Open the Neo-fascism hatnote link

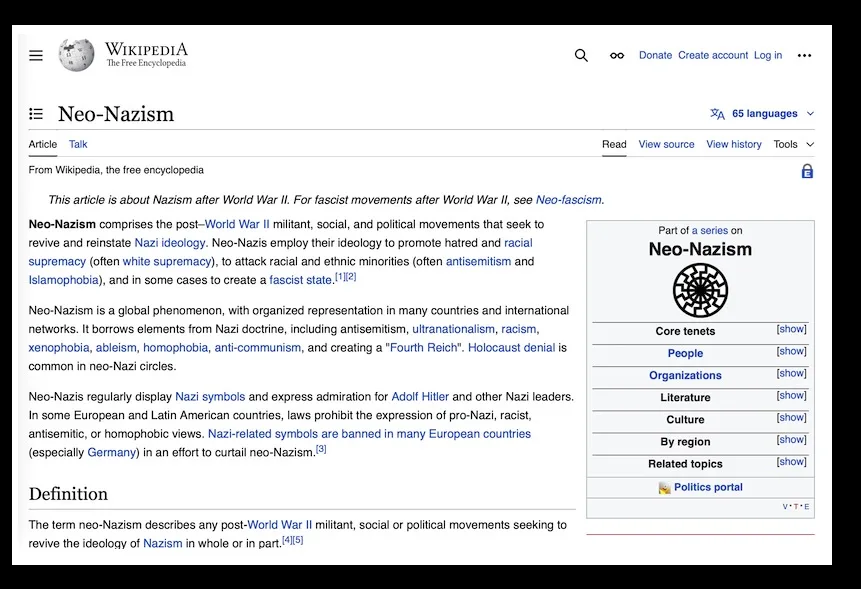tap(568, 200)
